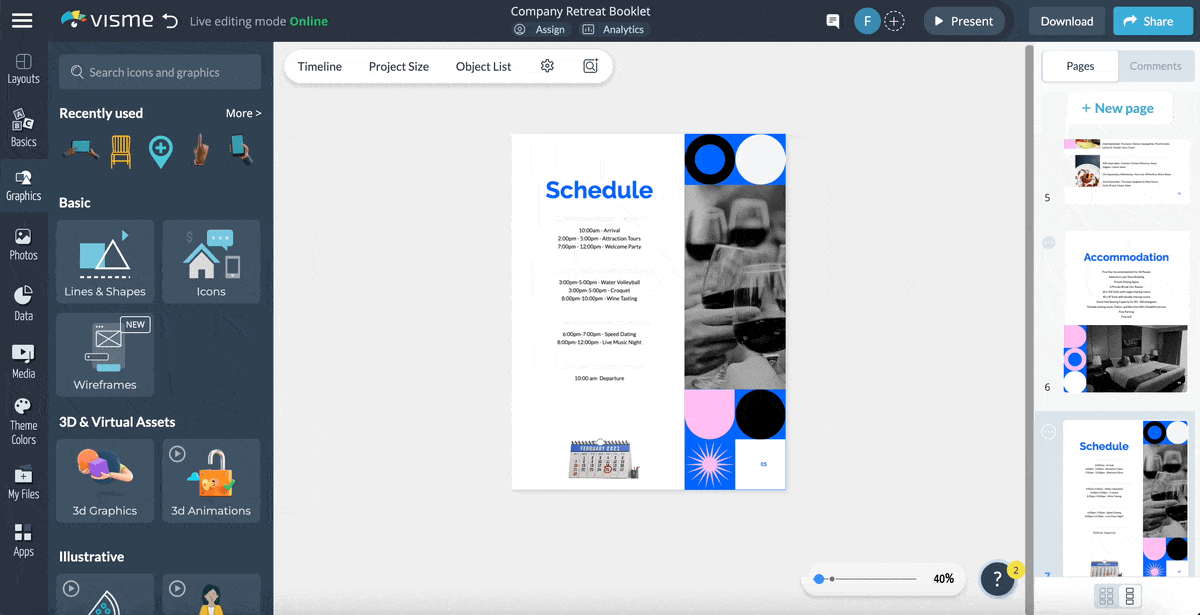Open the Object List menu
Image resolution: width=1200 pixels, height=615 pixels.
pos(483,66)
